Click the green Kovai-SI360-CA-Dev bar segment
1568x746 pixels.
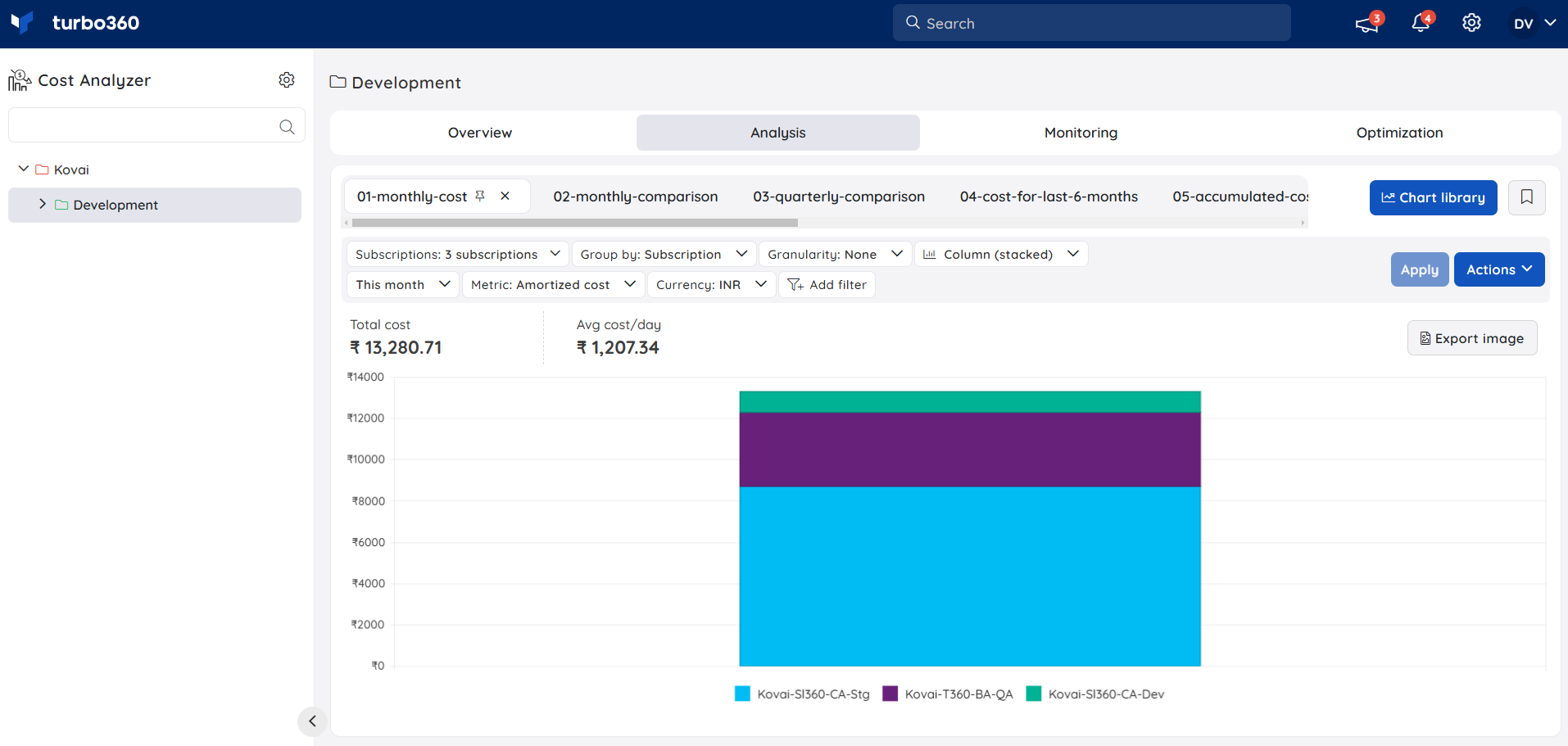970,401
